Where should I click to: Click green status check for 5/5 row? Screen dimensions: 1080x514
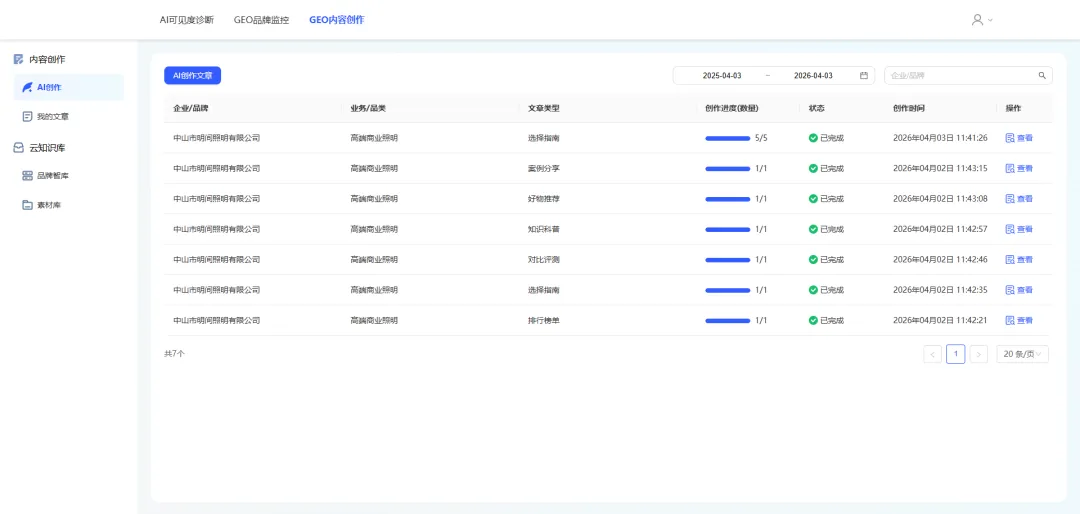click(x=813, y=138)
